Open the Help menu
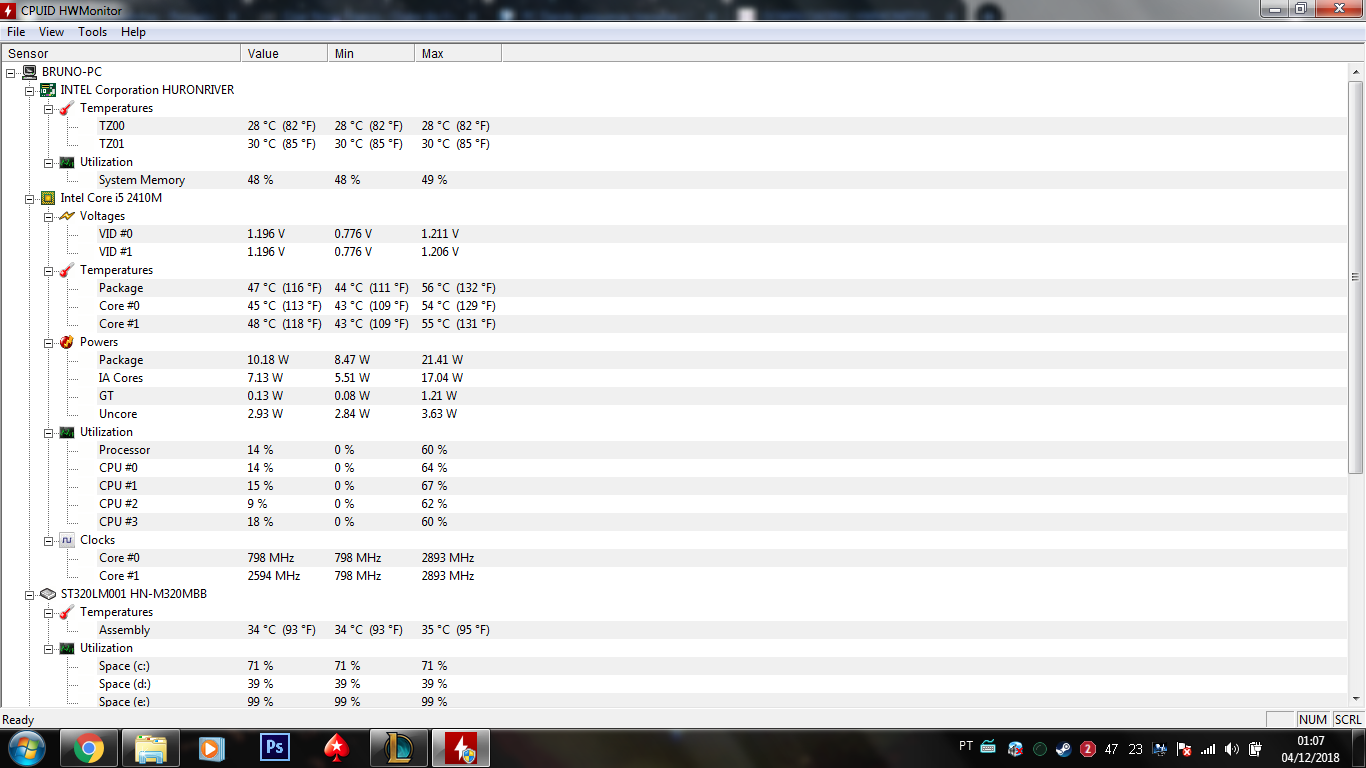 tap(133, 32)
